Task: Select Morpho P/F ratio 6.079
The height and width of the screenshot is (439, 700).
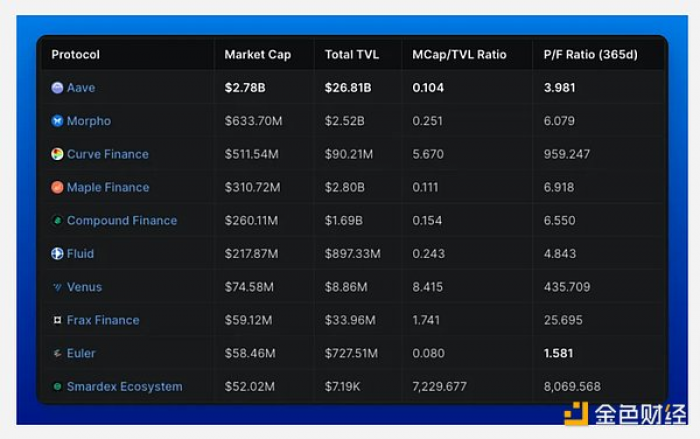Action: [x=559, y=121]
